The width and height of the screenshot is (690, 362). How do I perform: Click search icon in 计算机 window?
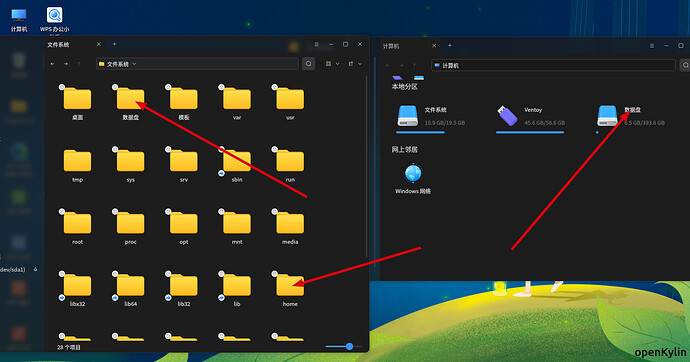[685, 65]
